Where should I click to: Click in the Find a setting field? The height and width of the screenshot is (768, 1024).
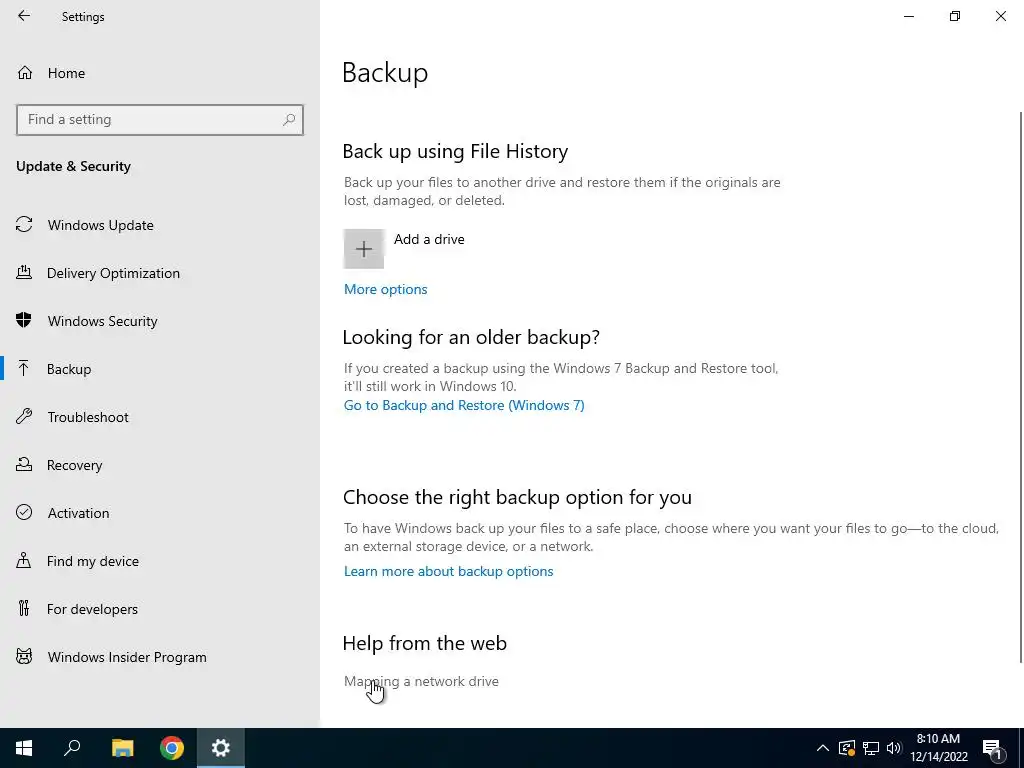[x=159, y=120]
